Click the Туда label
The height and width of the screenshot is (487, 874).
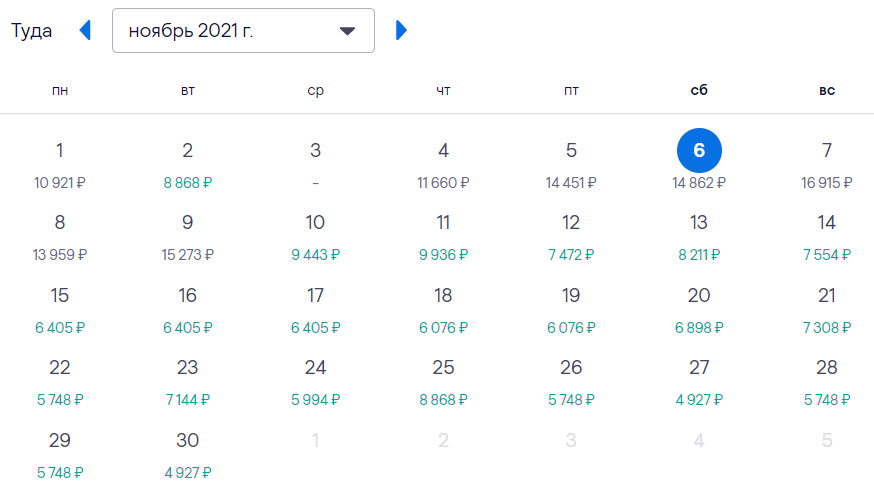tap(31, 31)
